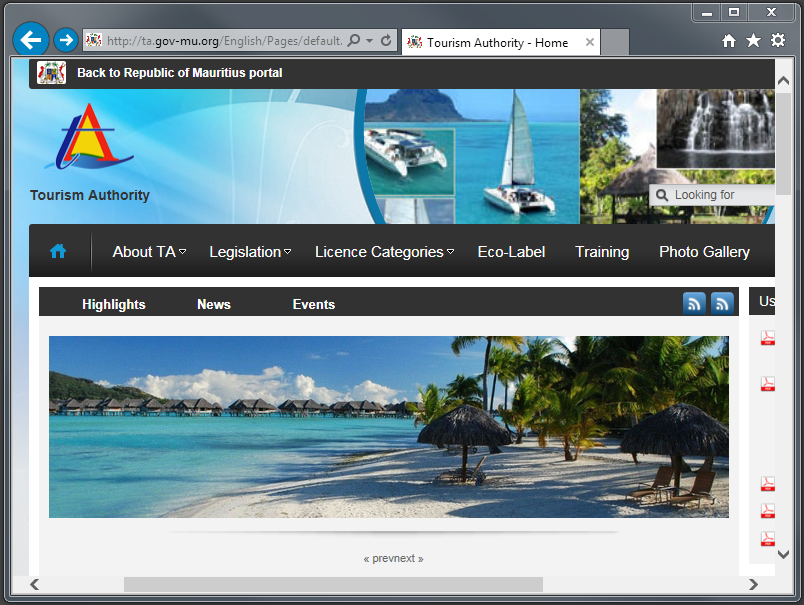This screenshot has height=605, width=804.
Task: Open the Eco-Label menu item
Action: pyautogui.click(x=511, y=252)
